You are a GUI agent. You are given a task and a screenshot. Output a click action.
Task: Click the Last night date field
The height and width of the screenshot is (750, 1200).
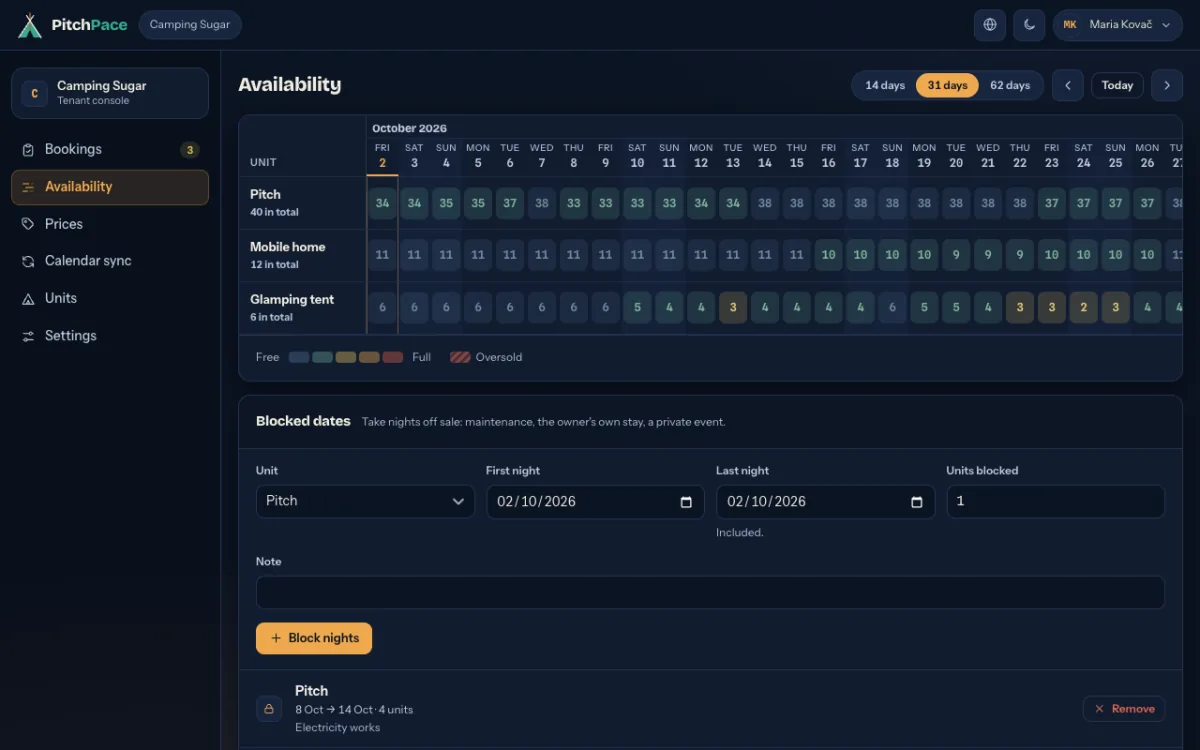click(x=825, y=501)
